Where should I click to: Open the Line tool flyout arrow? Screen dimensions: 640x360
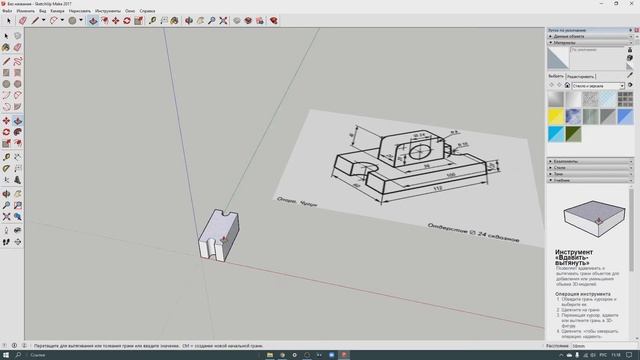[x=43, y=20]
